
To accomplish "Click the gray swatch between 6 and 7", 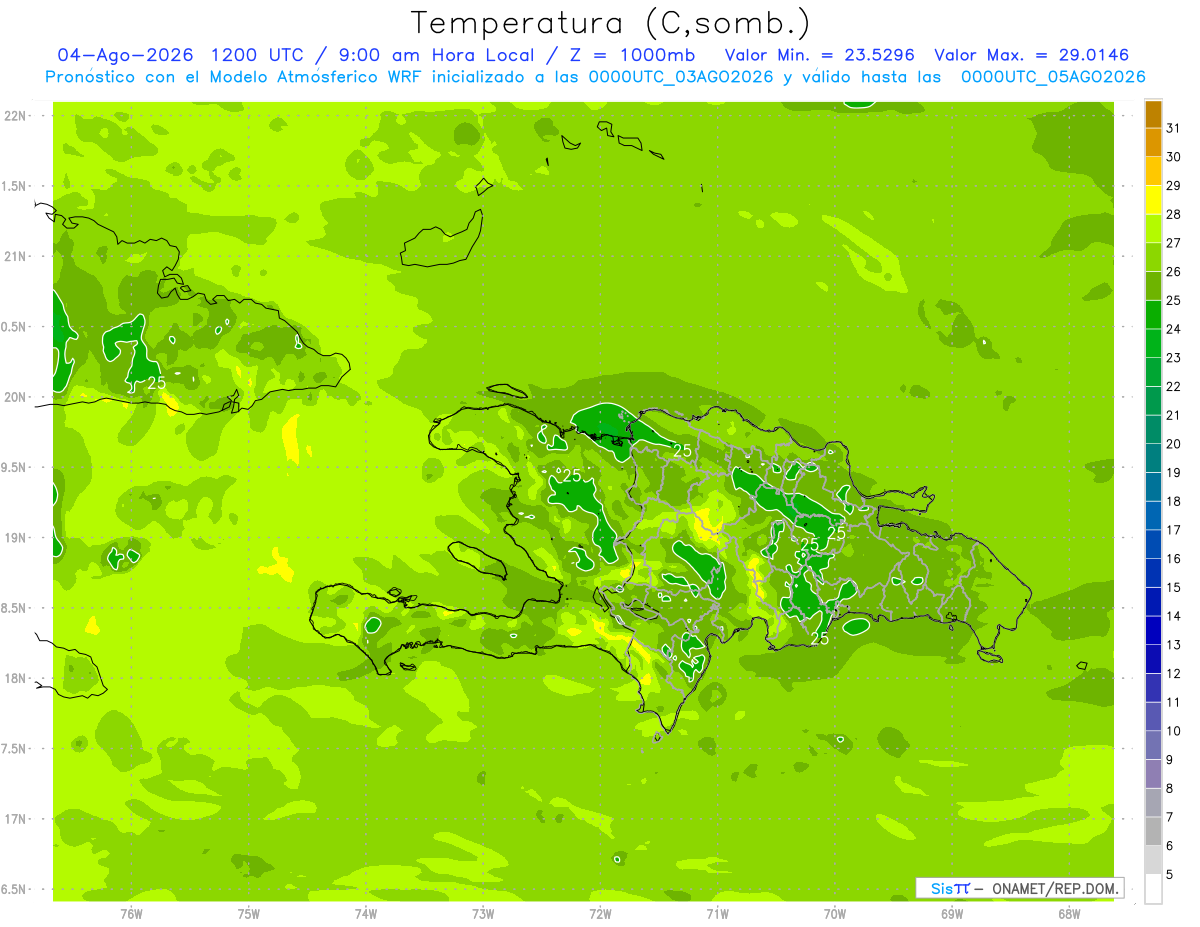I will coord(1153,831).
